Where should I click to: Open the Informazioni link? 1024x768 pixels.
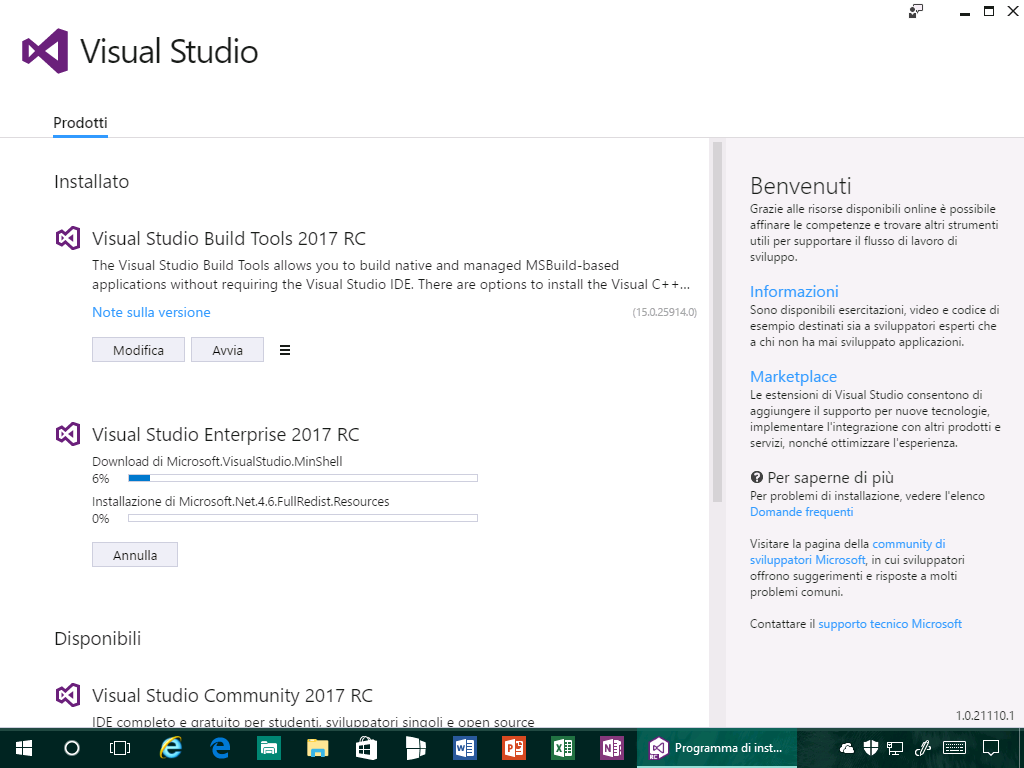(794, 291)
